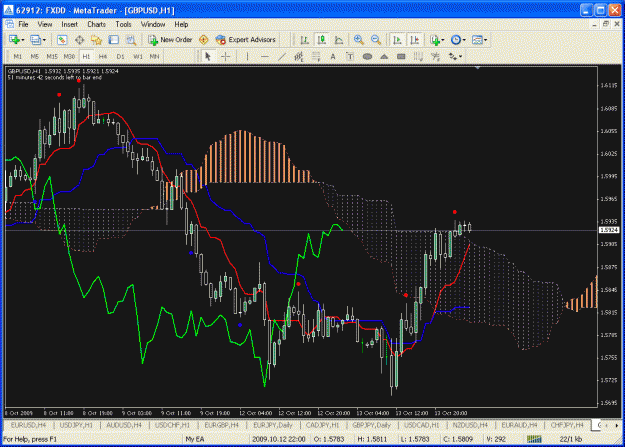Select the MN timeframe
The width and height of the screenshot is (625, 447).
[x=154, y=57]
